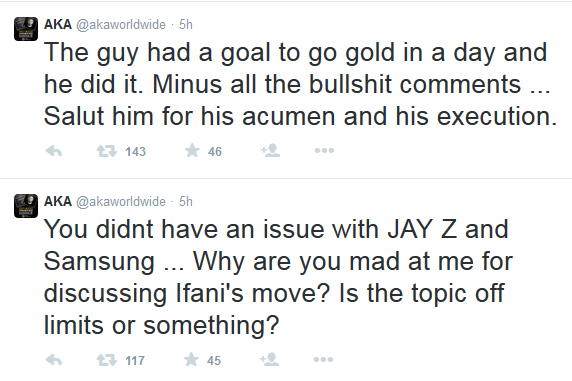Open AKA avatar on first tweet
The height and width of the screenshot is (381, 572).
coord(26,29)
